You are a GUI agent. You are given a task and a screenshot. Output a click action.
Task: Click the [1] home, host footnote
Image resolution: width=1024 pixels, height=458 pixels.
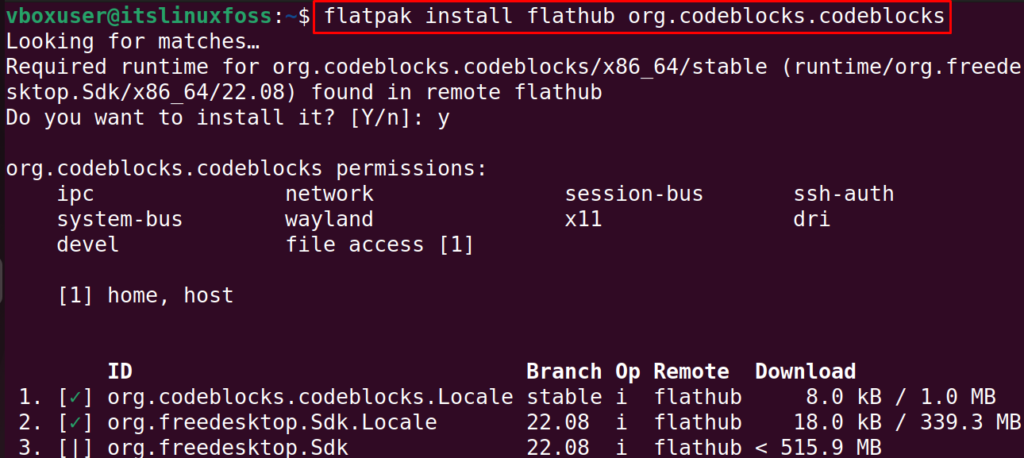[x=146, y=295]
